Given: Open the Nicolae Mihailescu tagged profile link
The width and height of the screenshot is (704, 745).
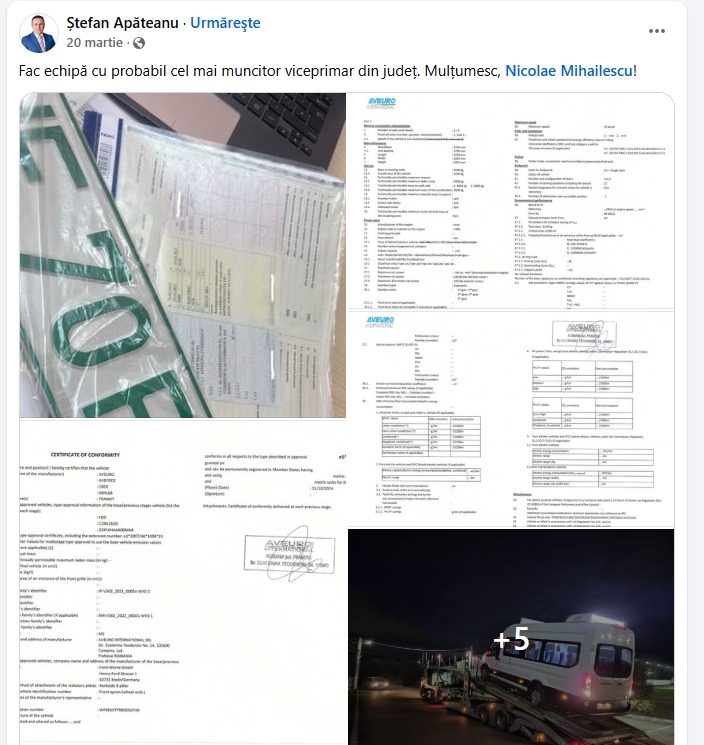Looking at the screenshot, I should [569, 71].
